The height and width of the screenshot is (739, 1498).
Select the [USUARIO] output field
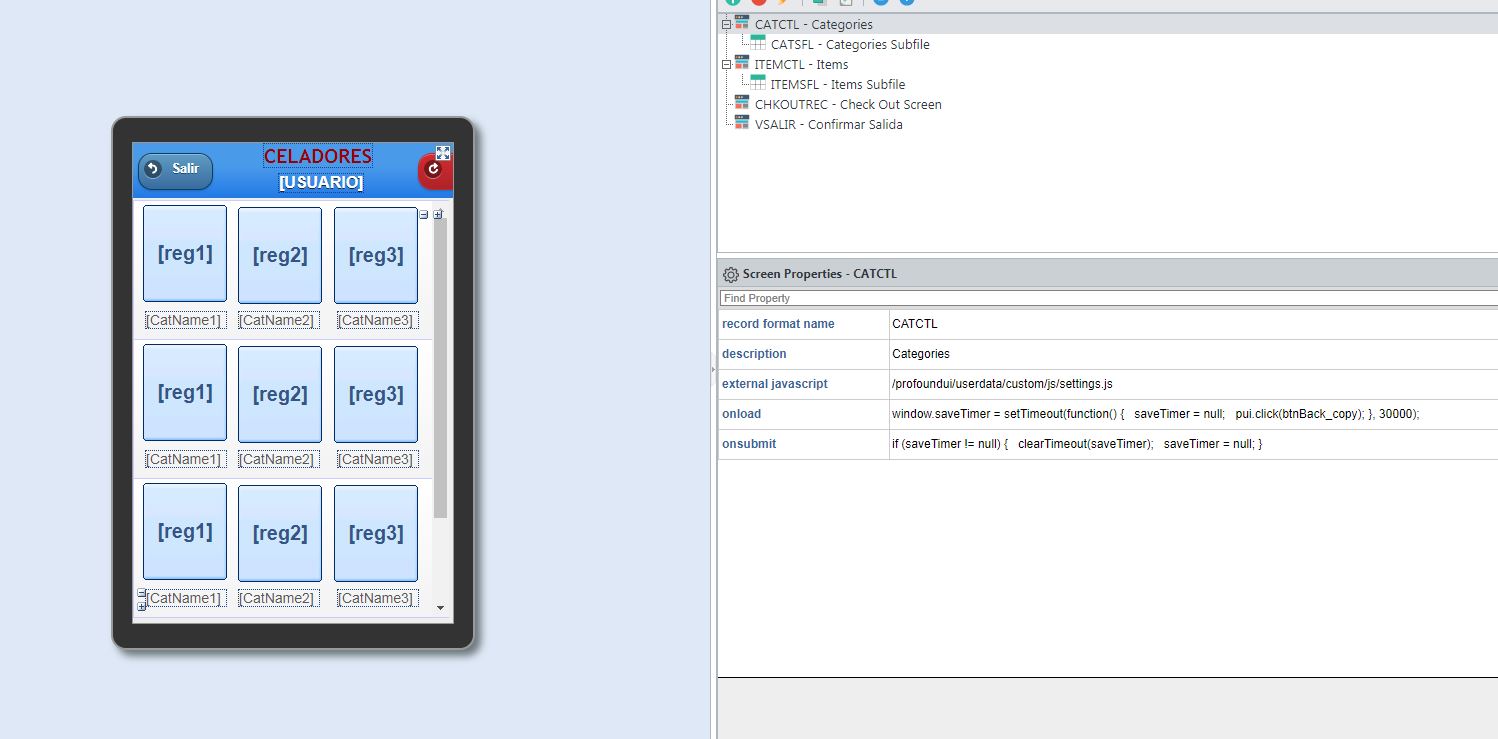321,182
